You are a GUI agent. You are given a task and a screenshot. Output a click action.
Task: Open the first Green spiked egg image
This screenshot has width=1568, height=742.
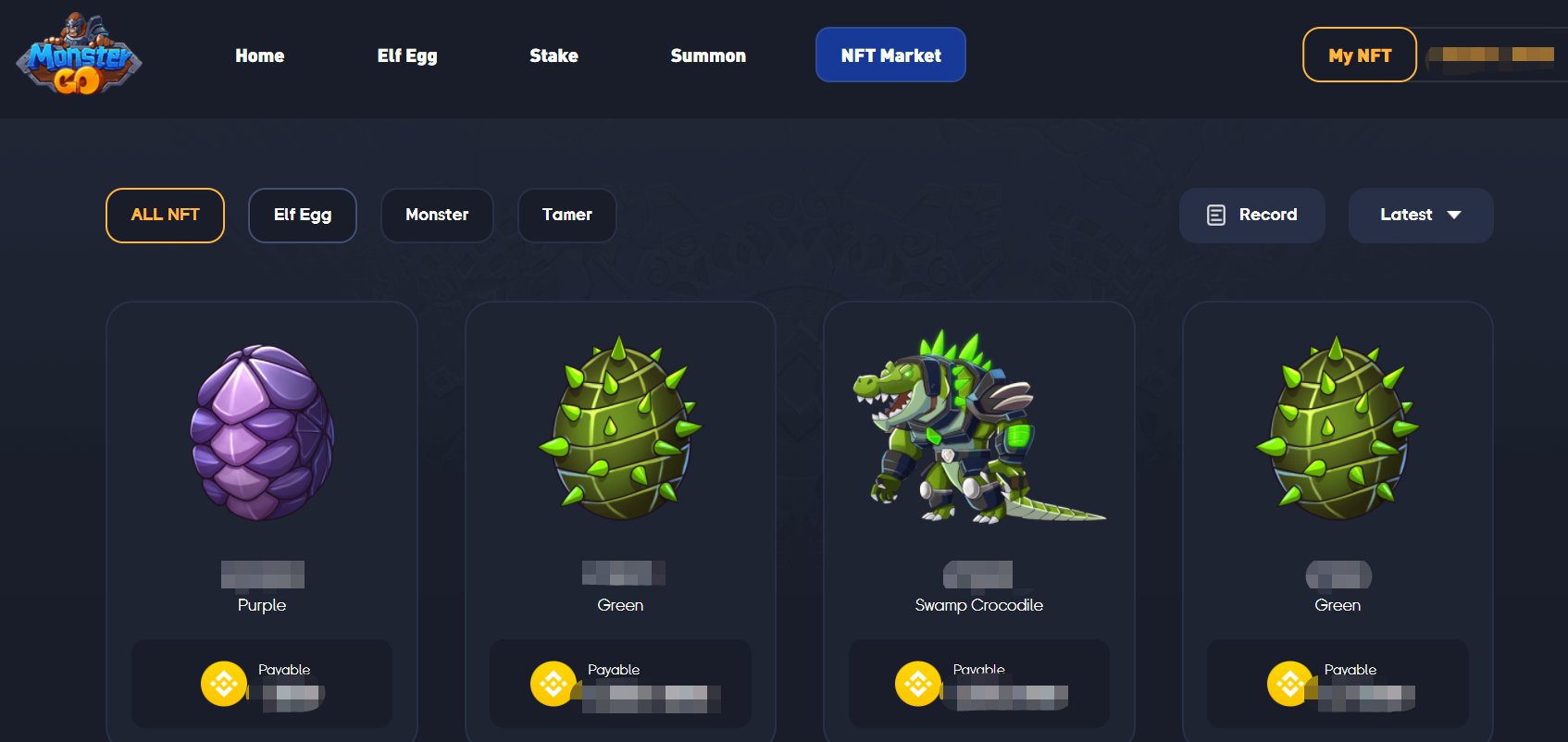coord(620,427)
